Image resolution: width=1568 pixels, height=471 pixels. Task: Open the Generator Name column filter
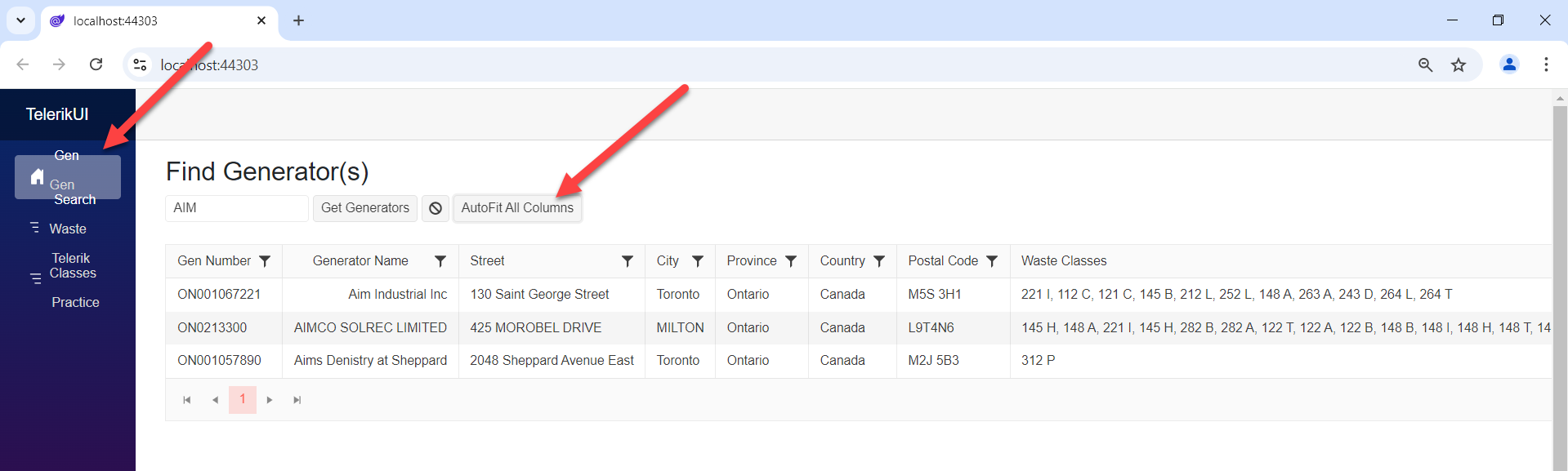440,261
